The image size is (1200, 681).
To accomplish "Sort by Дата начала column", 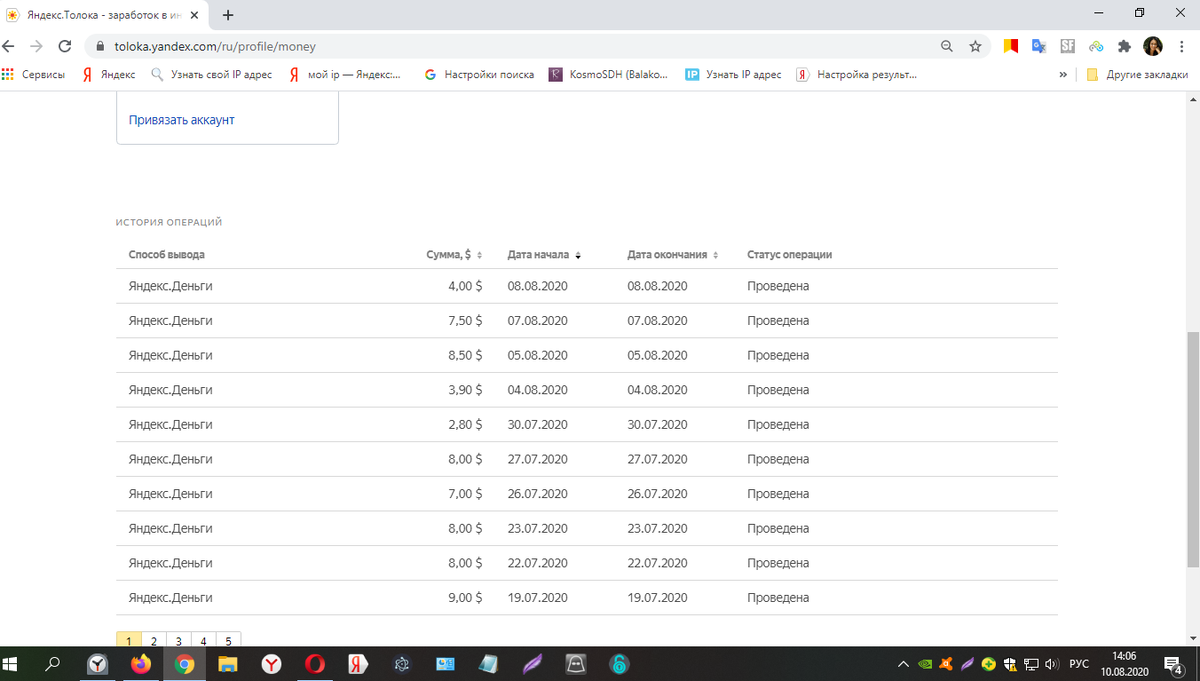I will 544,255.
